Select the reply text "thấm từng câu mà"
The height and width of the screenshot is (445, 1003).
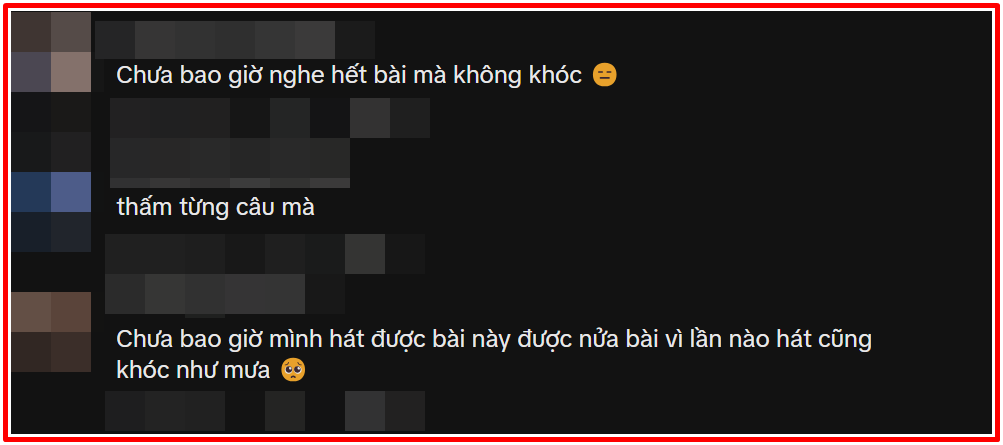[x=216, y=207]
